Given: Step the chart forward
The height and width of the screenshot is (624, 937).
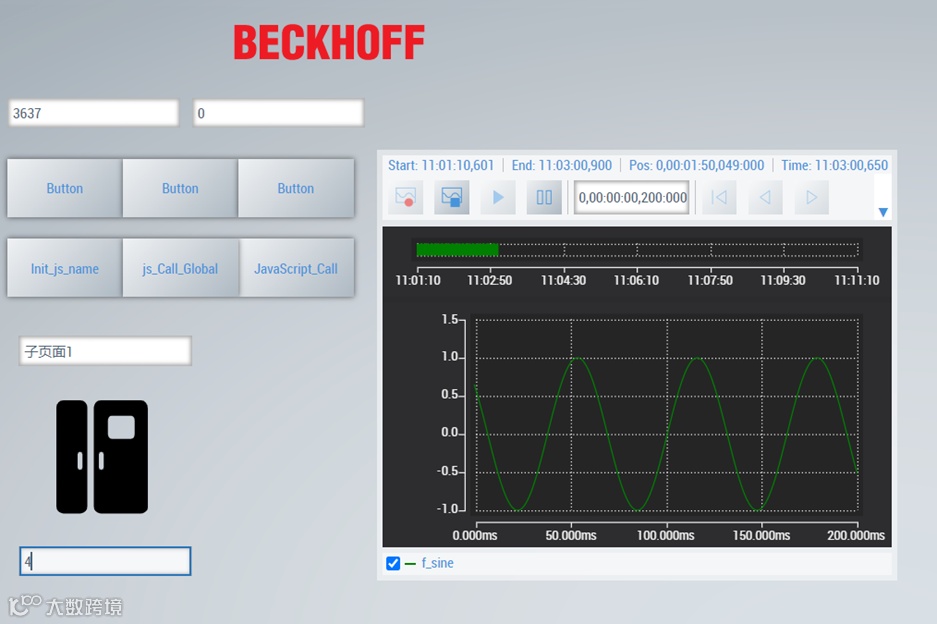Looking at the screenshot, I should pyautogui.click(x=812, y=197).
